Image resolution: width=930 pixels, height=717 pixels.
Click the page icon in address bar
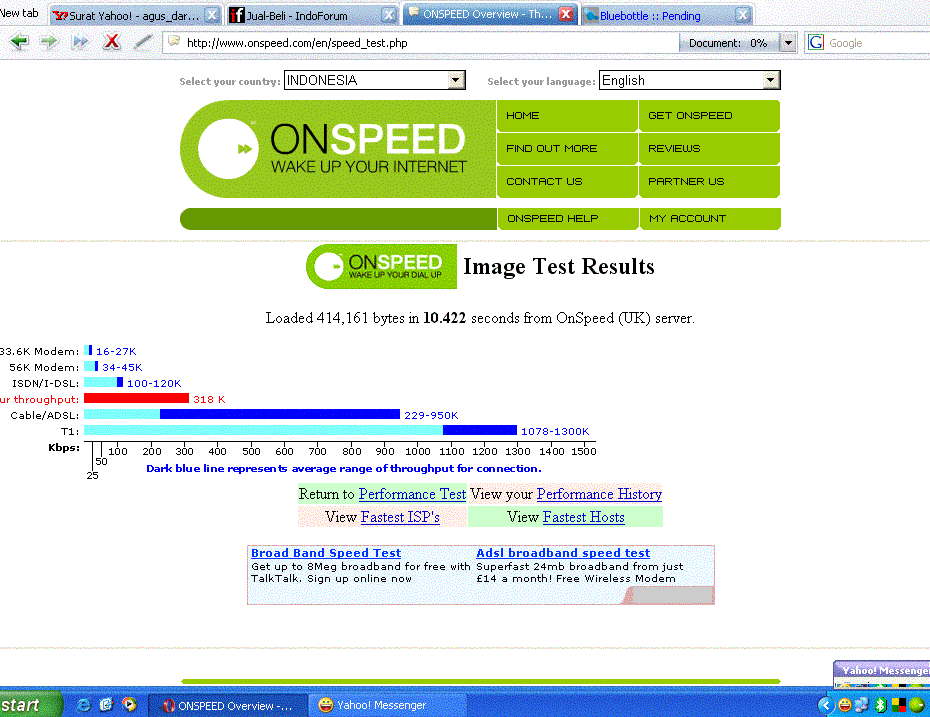point(174,42)
